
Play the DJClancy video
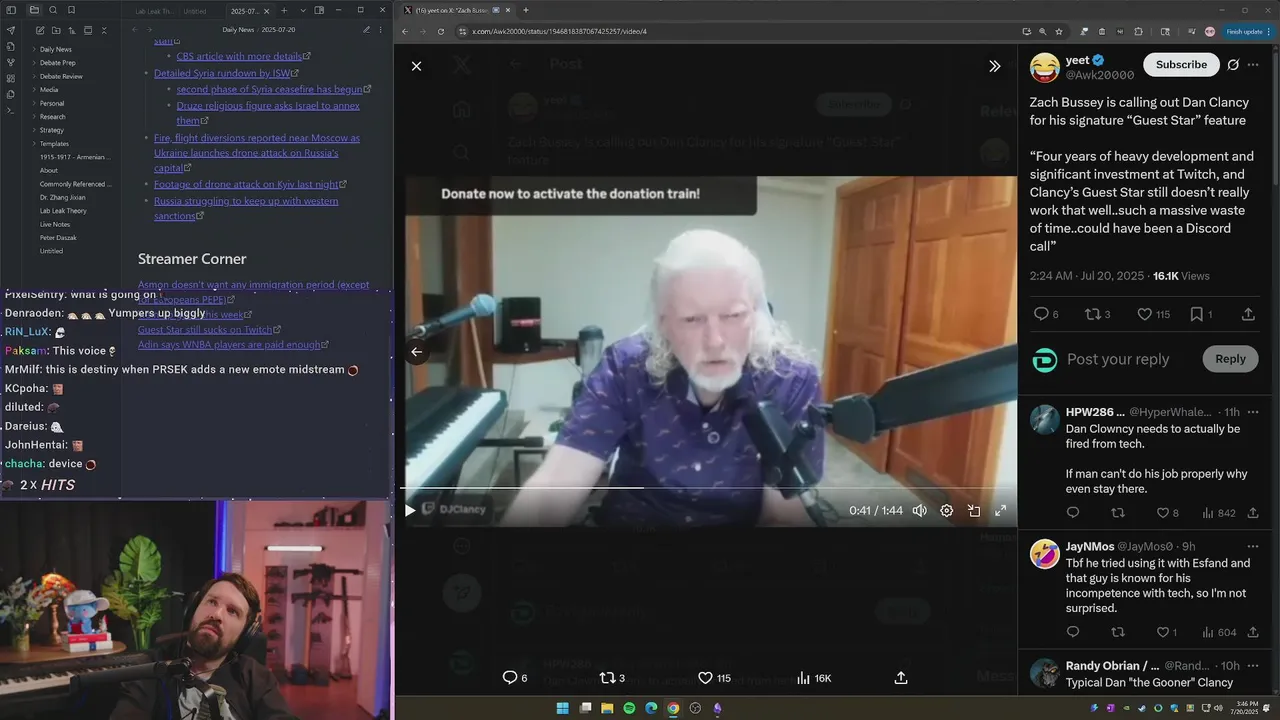click(410, 510)
